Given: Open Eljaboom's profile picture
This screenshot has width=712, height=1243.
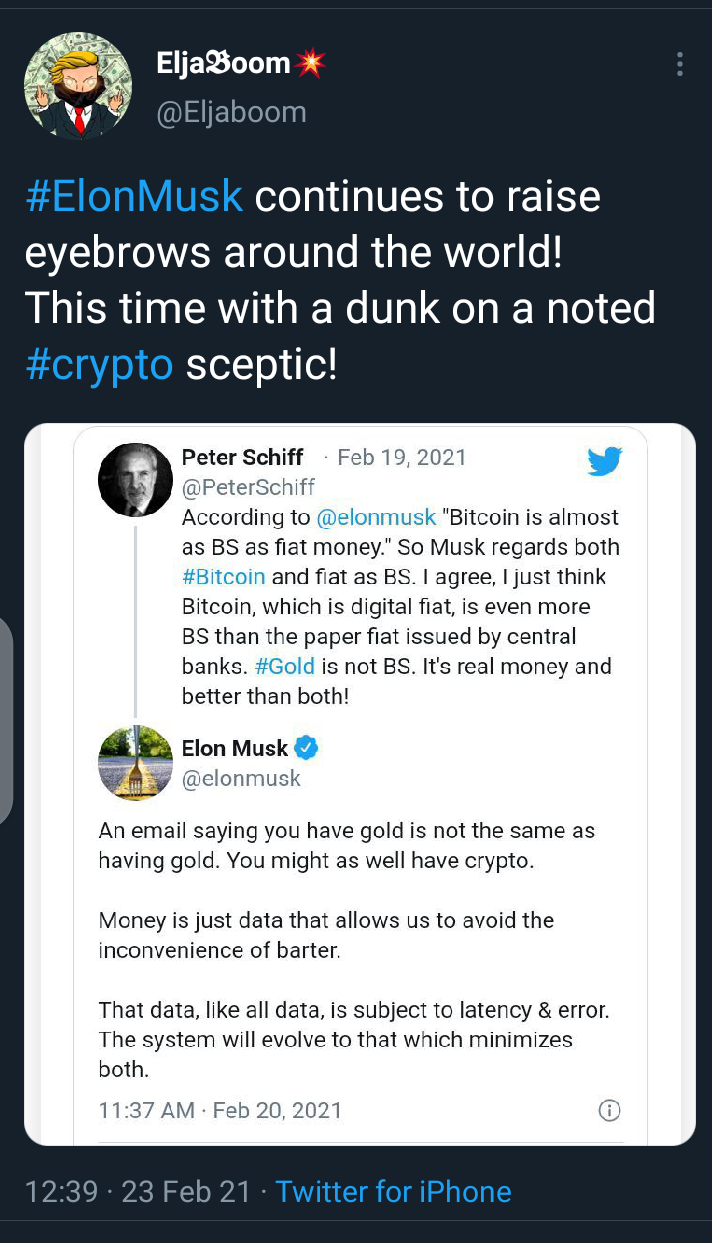Looking at the screenshot, I should [78, 85].
